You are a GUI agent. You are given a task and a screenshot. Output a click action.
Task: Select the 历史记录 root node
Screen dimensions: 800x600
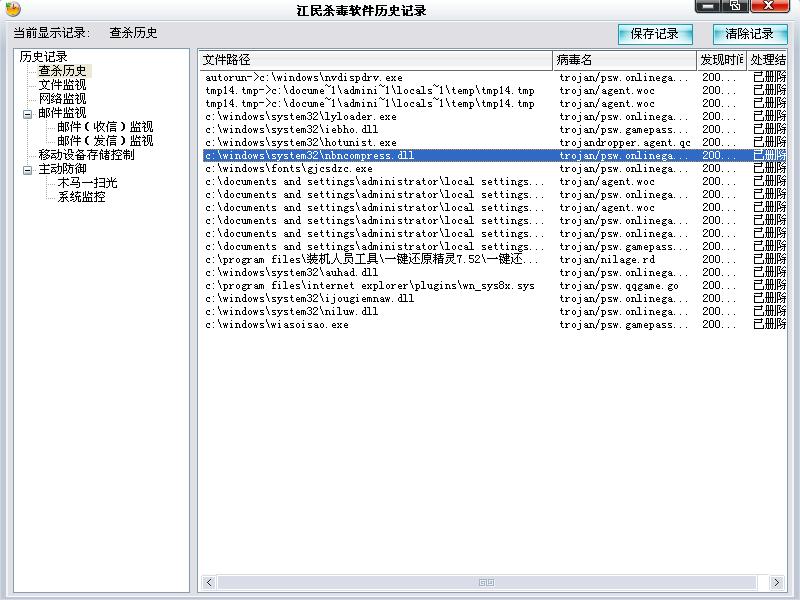pos(43,57)
